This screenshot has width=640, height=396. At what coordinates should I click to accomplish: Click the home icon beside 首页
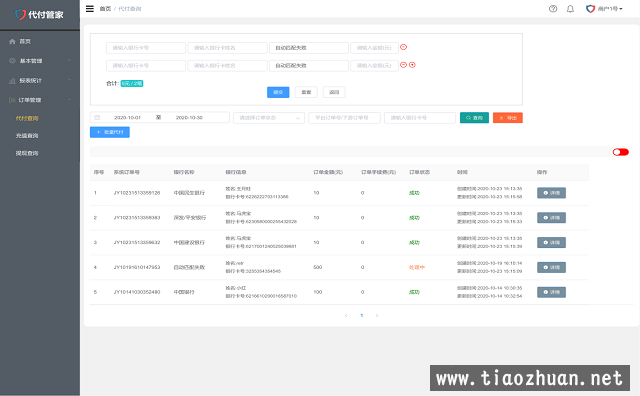coord(12,41)
